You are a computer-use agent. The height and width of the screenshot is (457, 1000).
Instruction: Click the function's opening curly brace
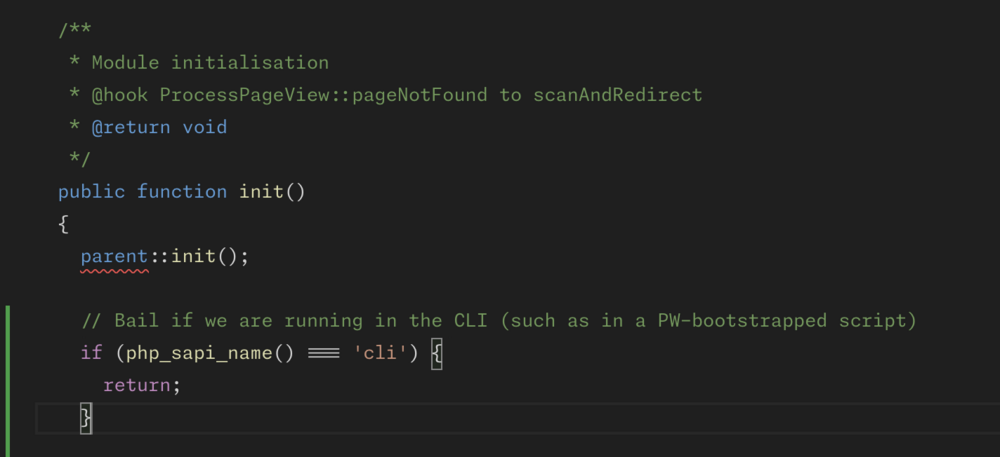[x=63, y=224]
